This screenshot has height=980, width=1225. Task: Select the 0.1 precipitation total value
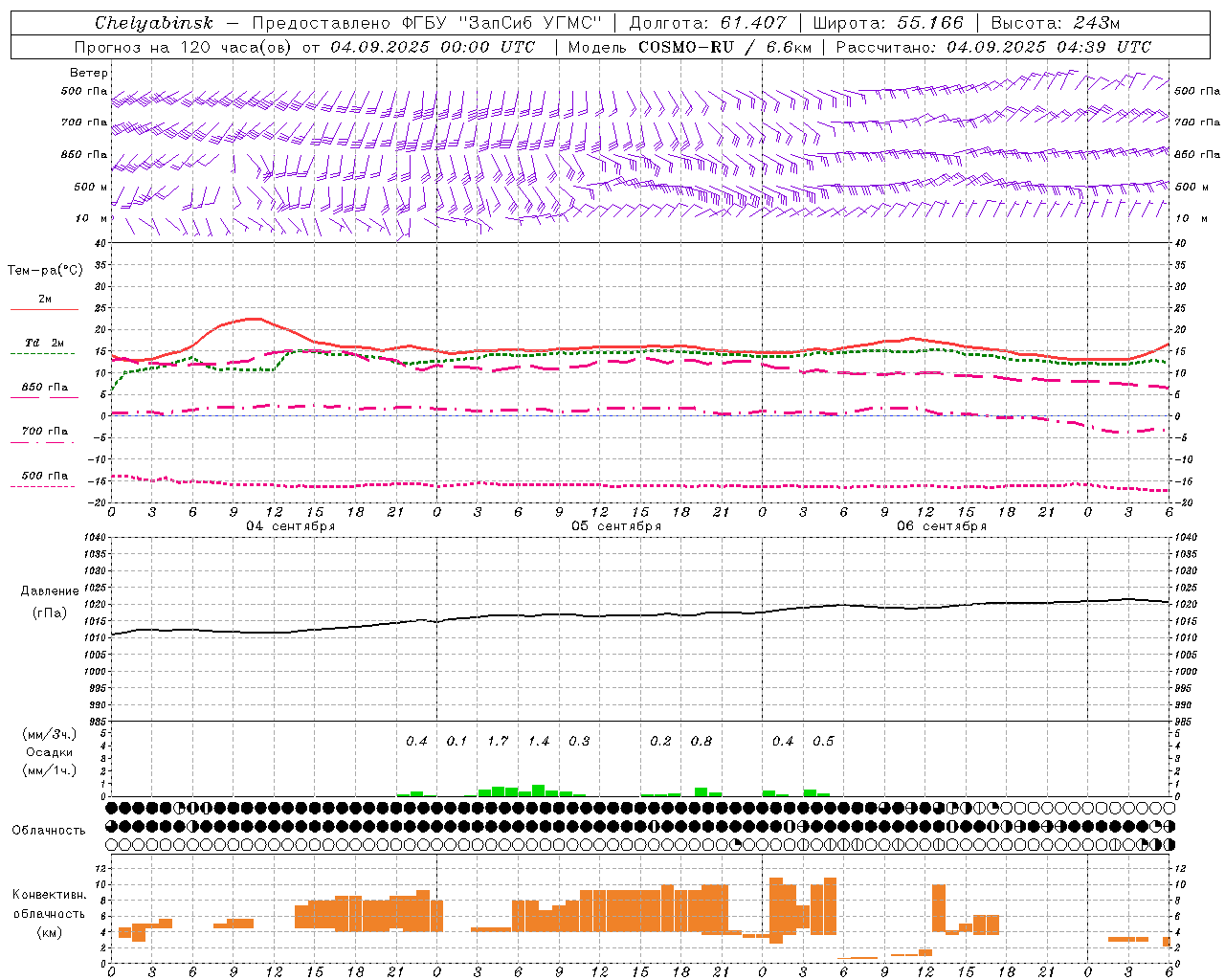(x=457, y=742)
